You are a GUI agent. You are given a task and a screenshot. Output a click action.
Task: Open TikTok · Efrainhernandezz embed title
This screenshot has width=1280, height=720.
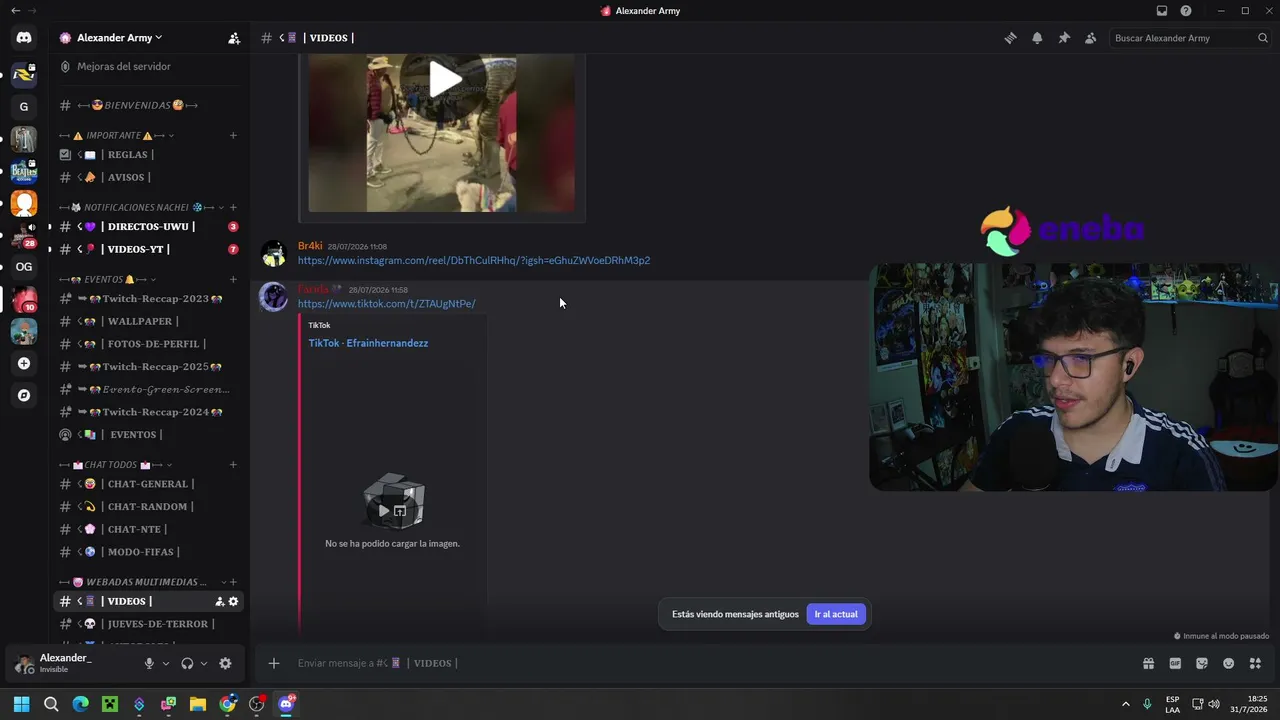[368, 343]
